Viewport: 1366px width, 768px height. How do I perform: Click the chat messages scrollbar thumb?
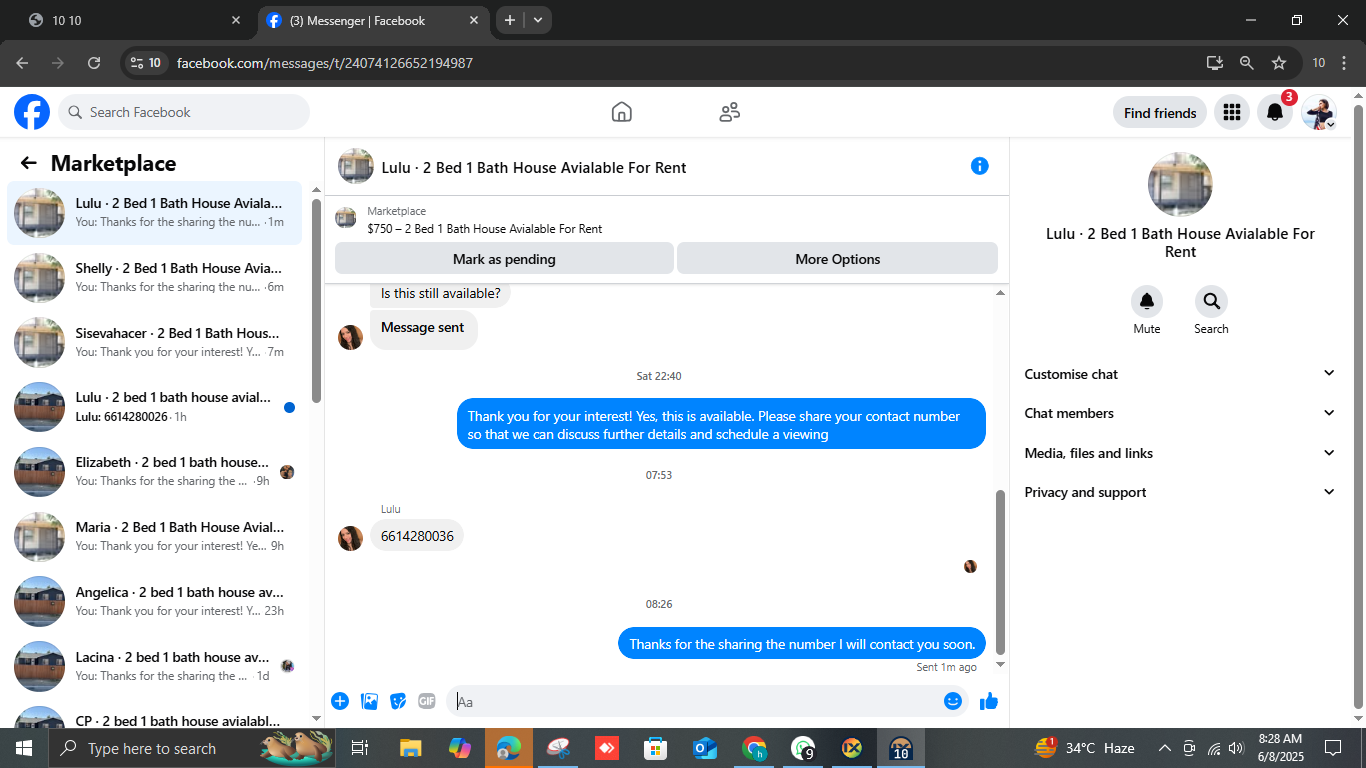[x=1000, y=572]
